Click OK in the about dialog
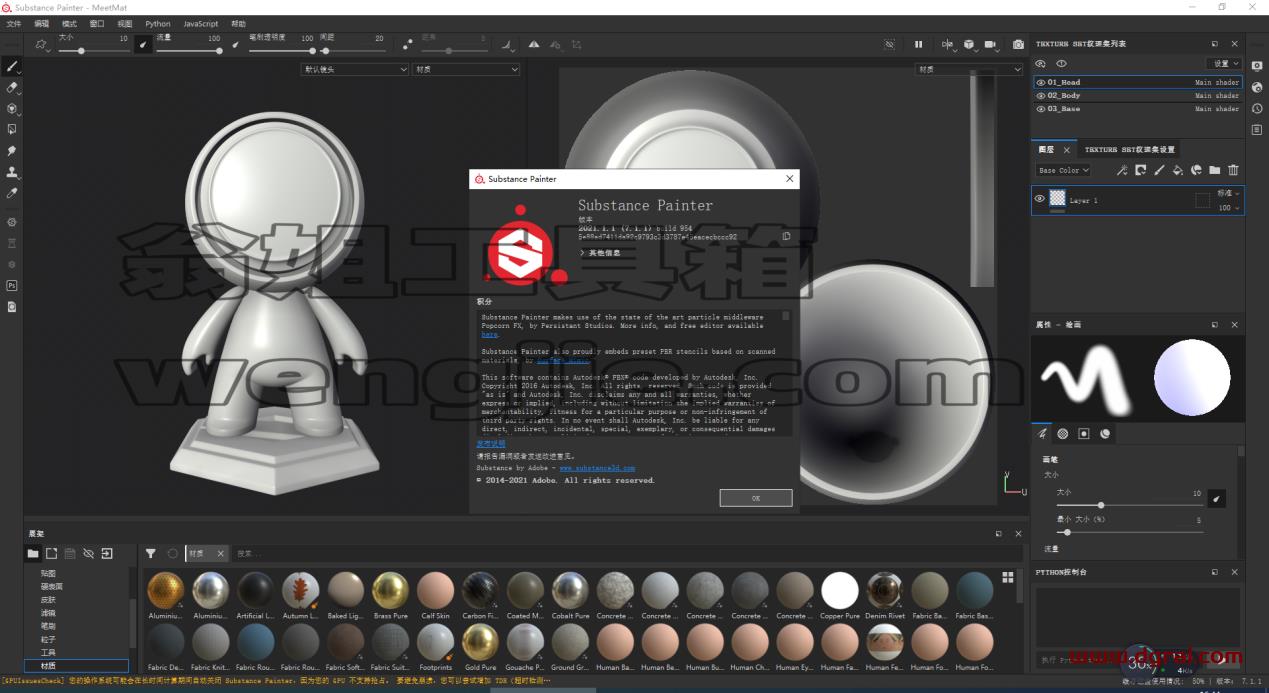 tap(756, 498)
